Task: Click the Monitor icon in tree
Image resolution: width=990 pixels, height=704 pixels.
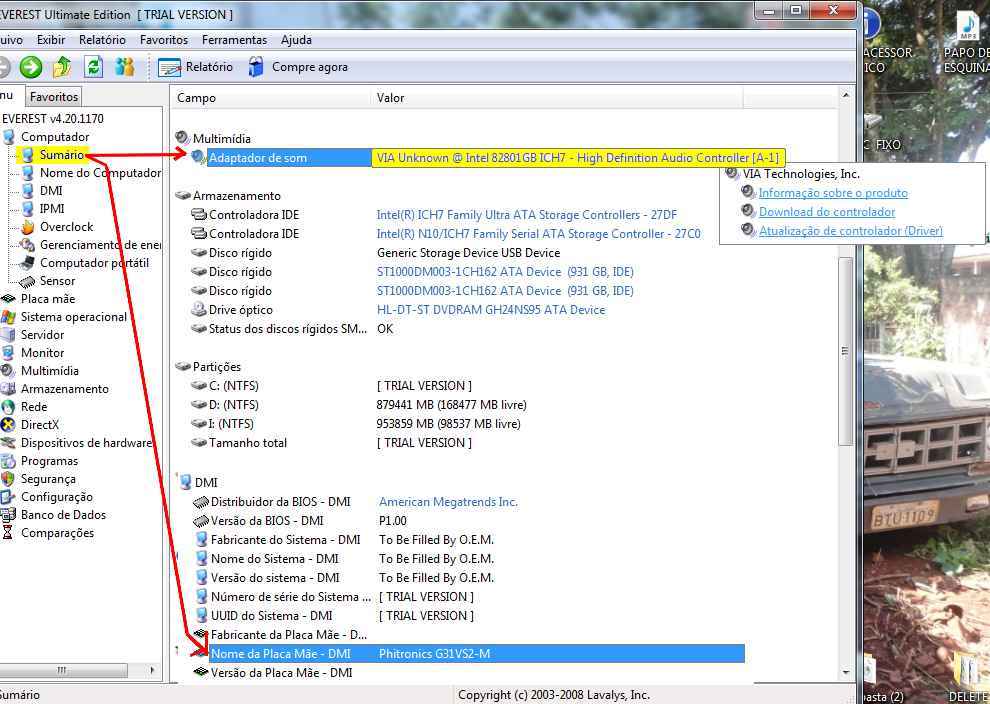Action: coord(8,353)
